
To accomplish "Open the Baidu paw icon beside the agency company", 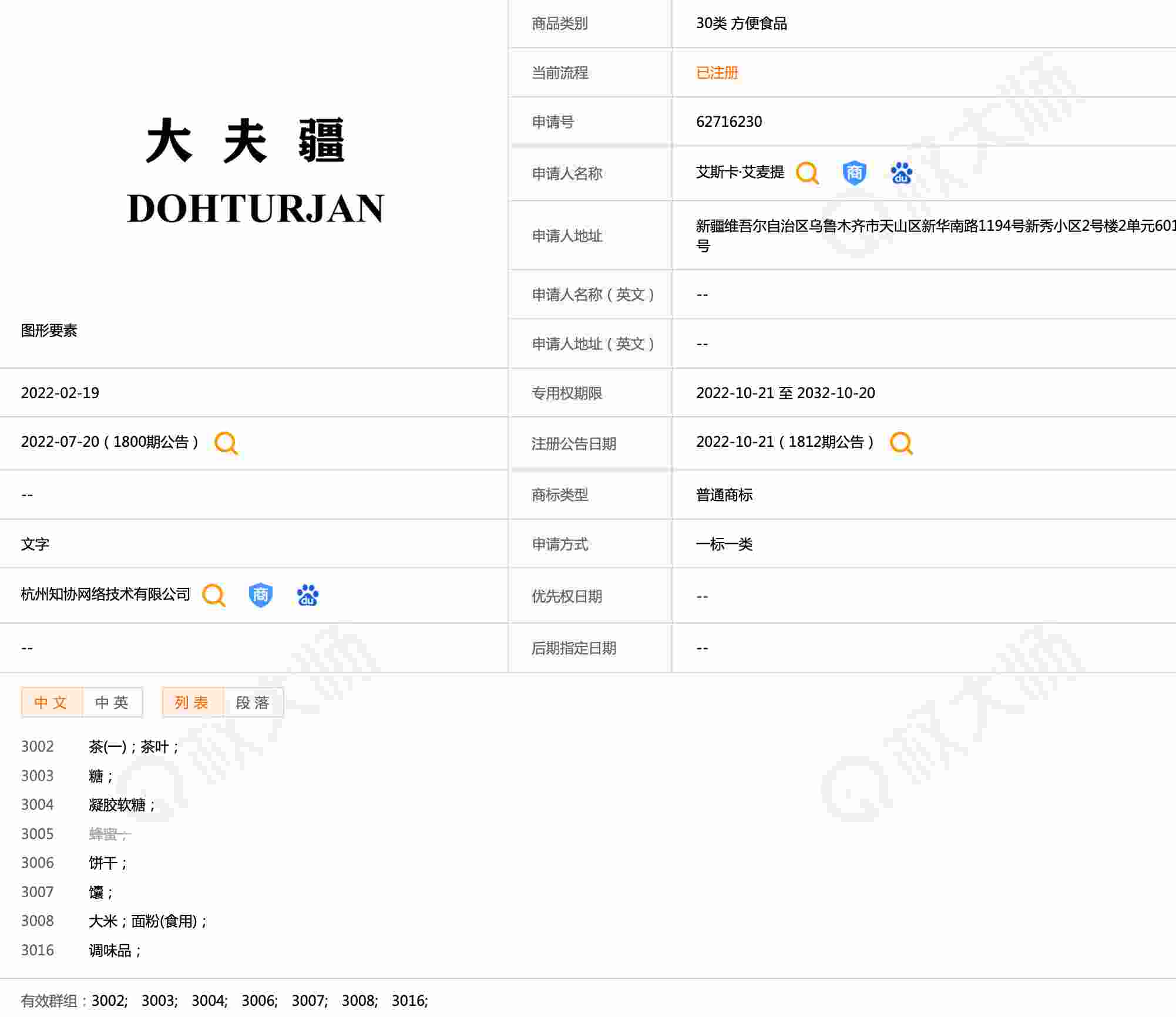I will click(307, 595).
